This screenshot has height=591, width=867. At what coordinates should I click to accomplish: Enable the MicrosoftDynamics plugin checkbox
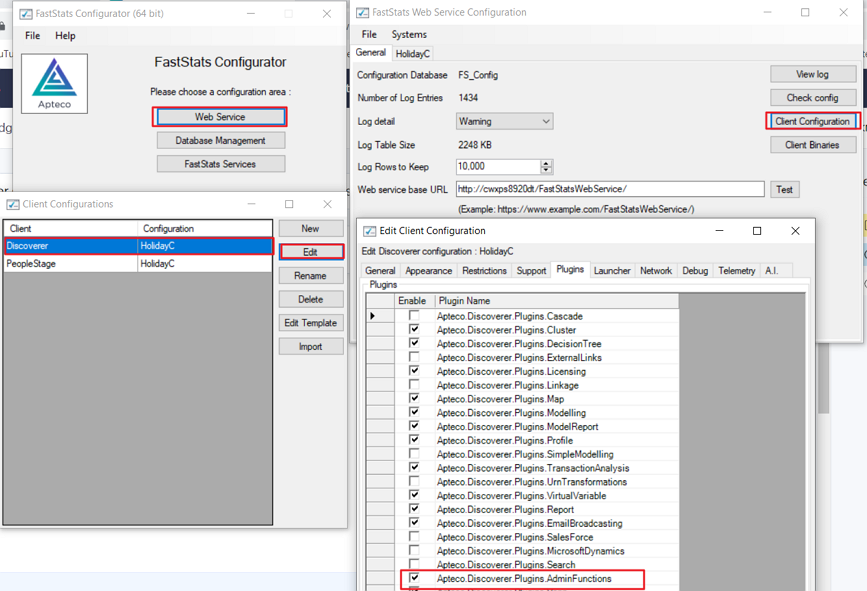414,551
